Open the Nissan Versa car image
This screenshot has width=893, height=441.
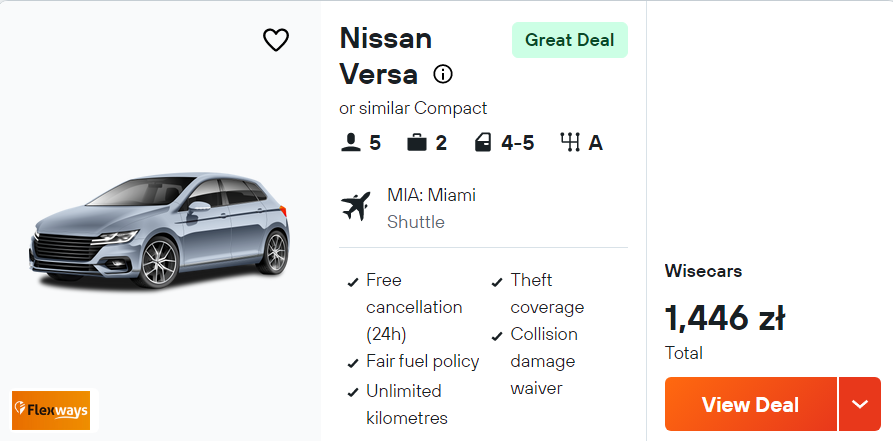(160, 230)
